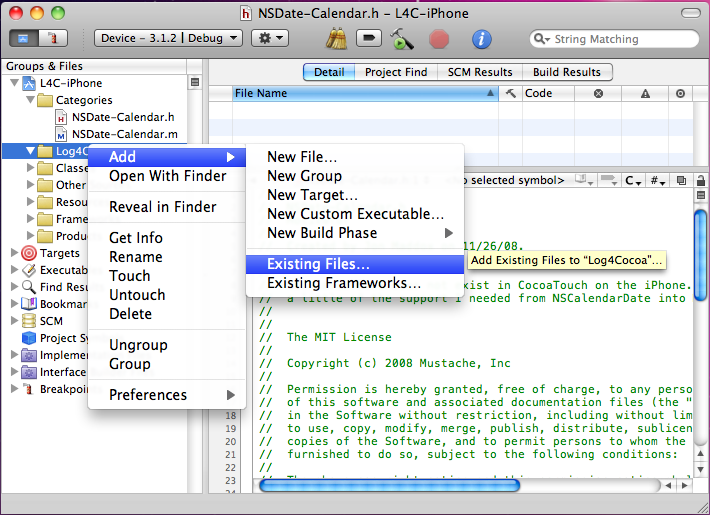The height and width of the screenshot is (515, 710).
Task: Click the target membership column header icon
Action: coord(680,94)
